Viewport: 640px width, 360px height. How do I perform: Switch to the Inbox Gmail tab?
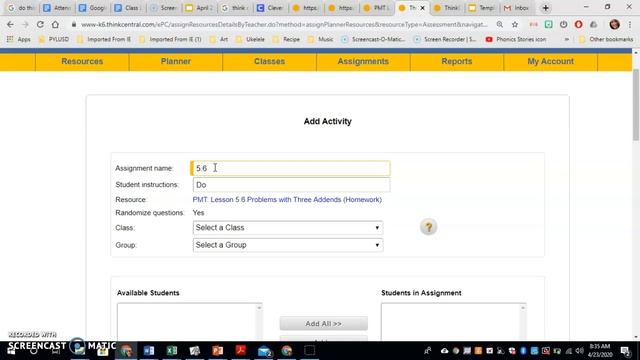coord(517,8)
